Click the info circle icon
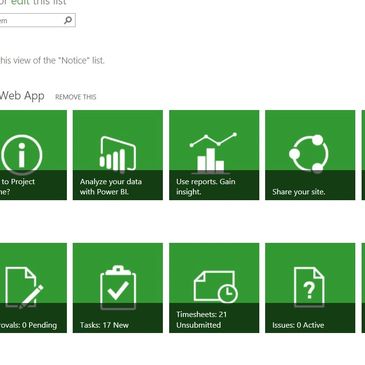 (x=22, y=155)
